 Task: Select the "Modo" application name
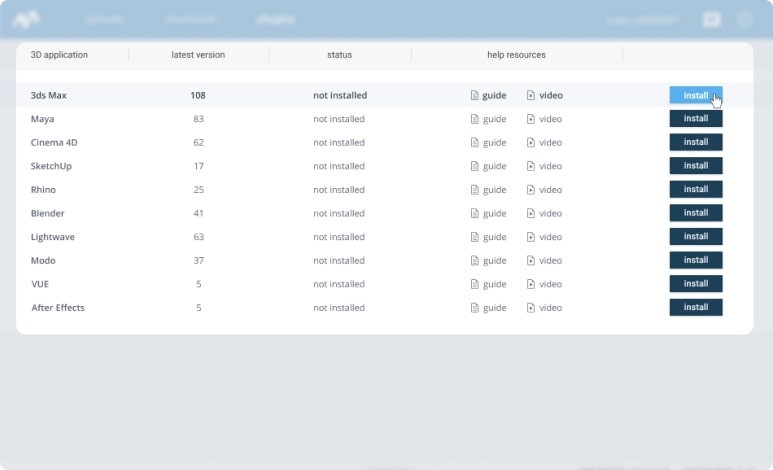43,260
